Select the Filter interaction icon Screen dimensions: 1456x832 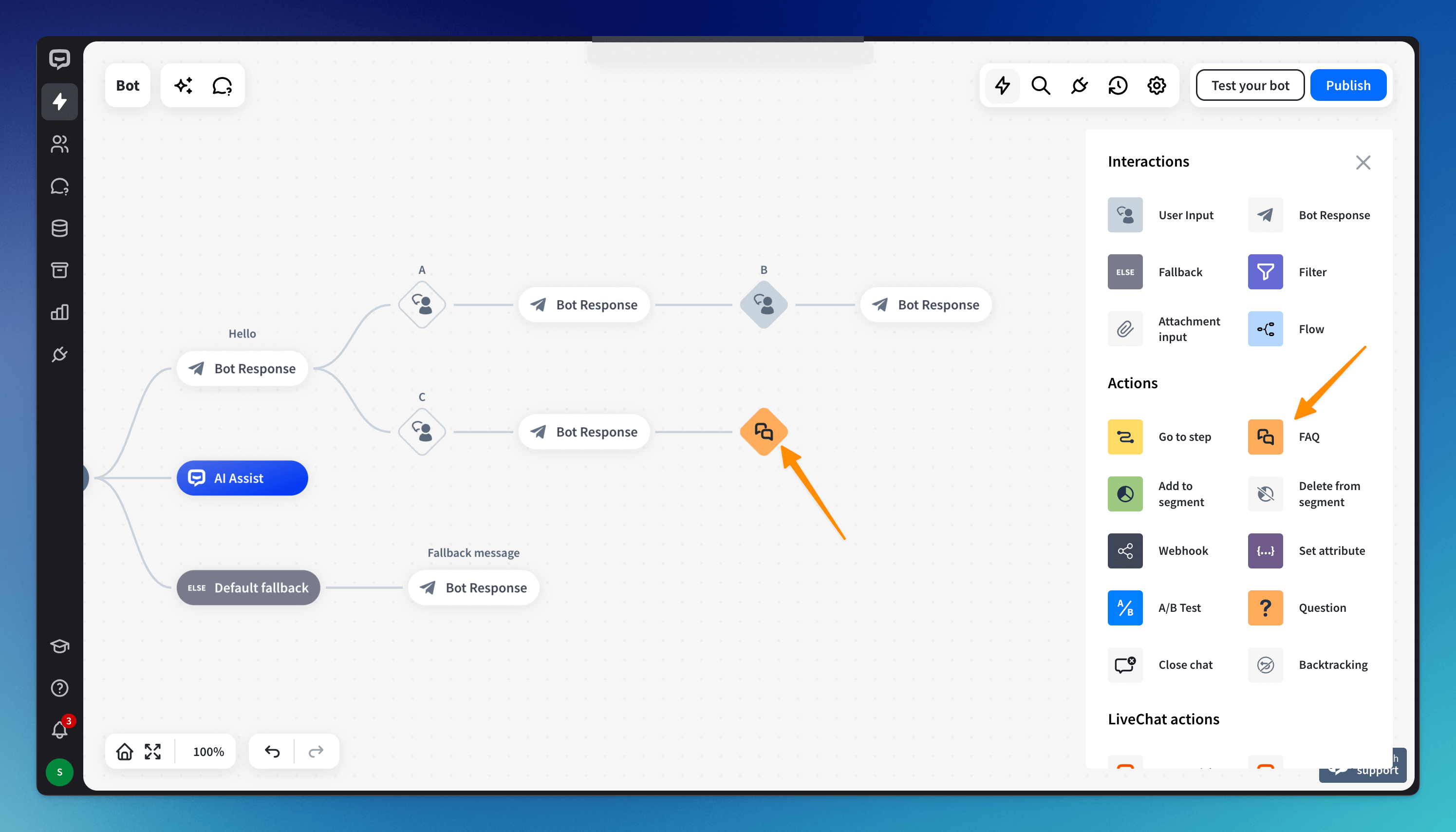tap(1265, 272)
